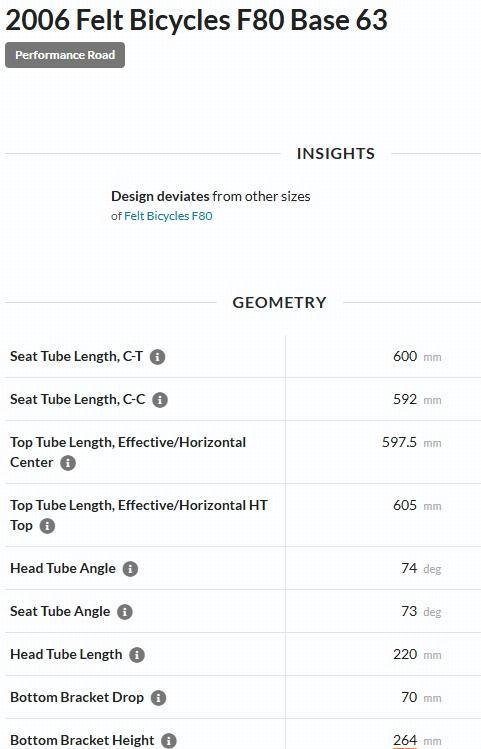Select the 597.5 mm top tube value
The width and height of the screenshot is (481, 749).
412,442
